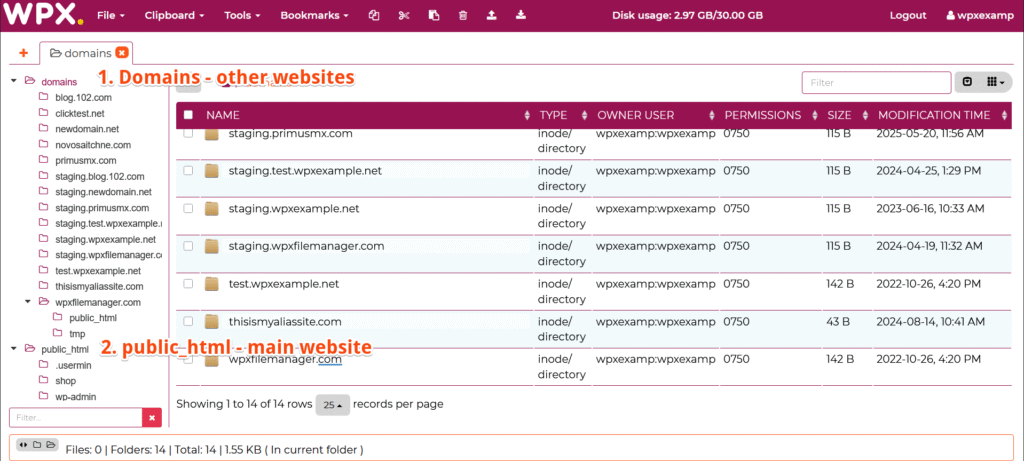Screen dimensions: 1024x461
Task: Select .usermin in the folder tree
Action: tap(73, 365)
